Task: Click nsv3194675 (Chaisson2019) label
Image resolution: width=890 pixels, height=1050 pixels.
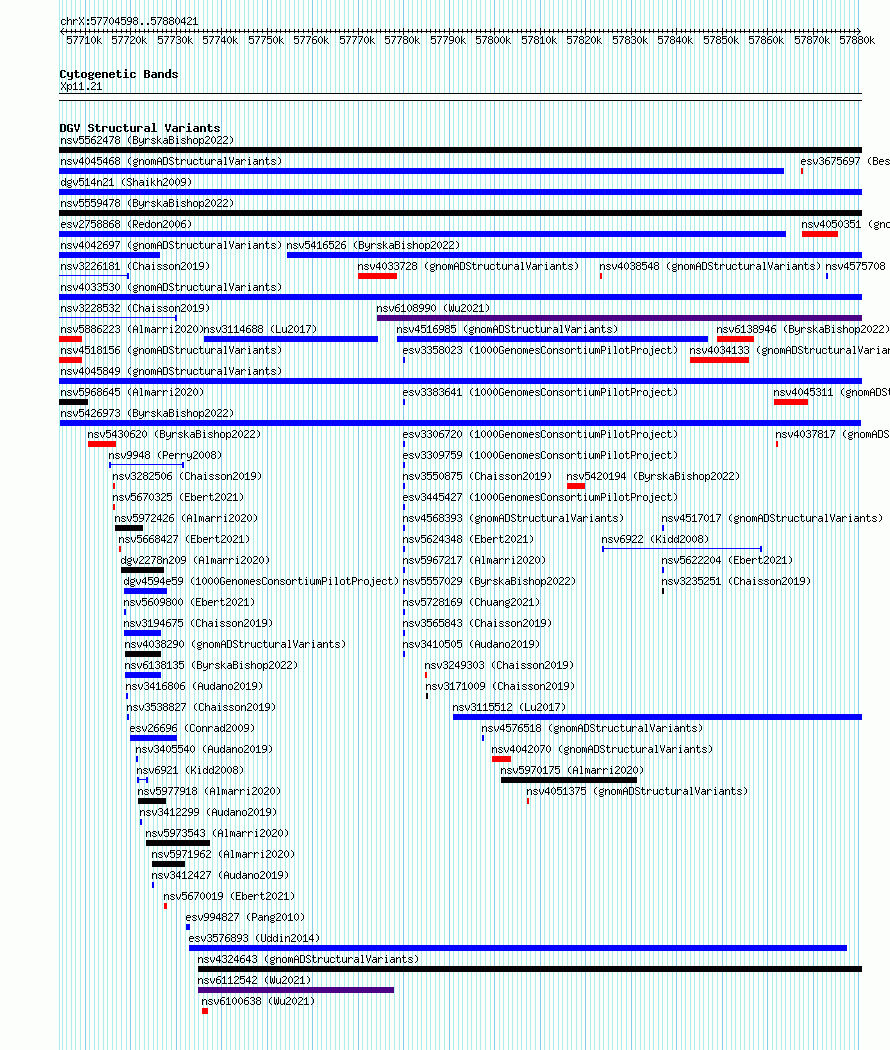Action: click(198, 623)
